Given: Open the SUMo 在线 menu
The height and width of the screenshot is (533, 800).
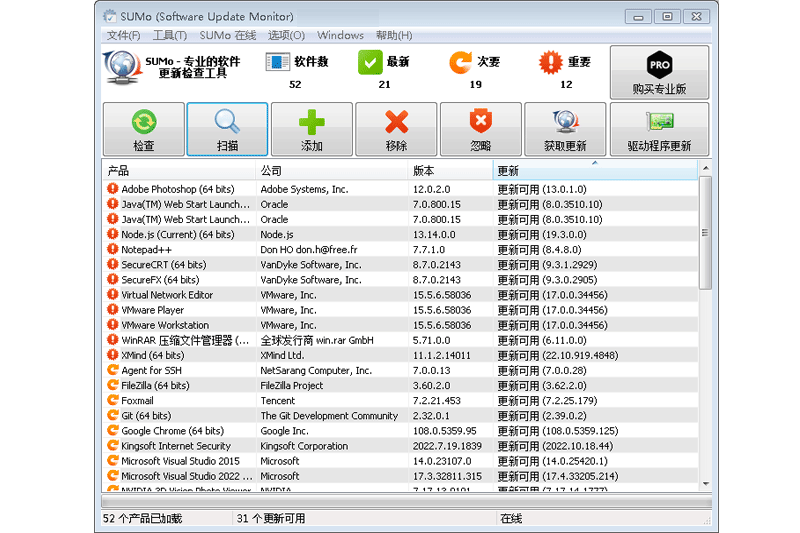Looking at the screenshot, I should (228, 35).
